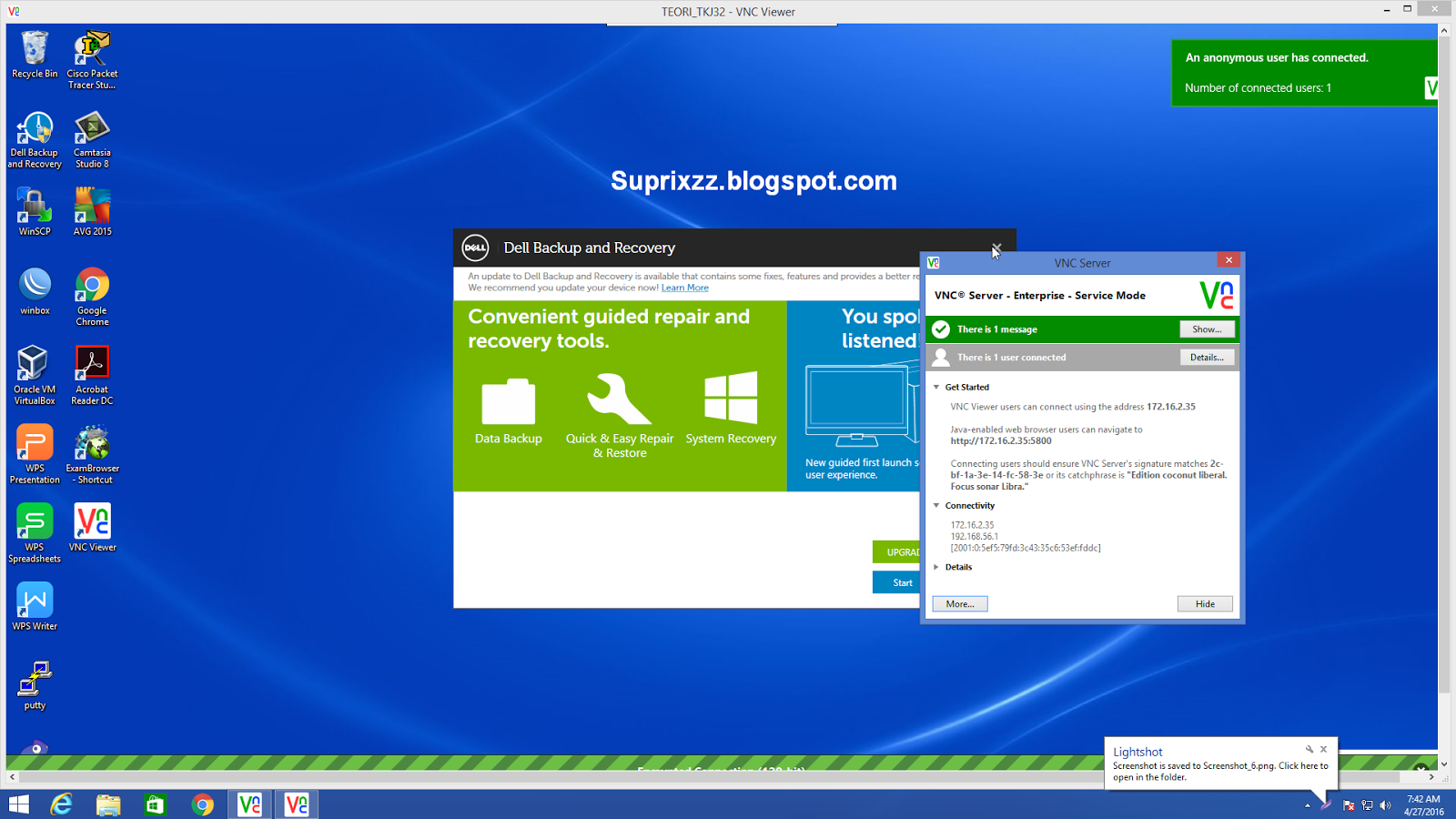The height and width of the screenshot is (819, 1456).
Task: Open the Windows Store taskbar icon
Action: [156, 804]
